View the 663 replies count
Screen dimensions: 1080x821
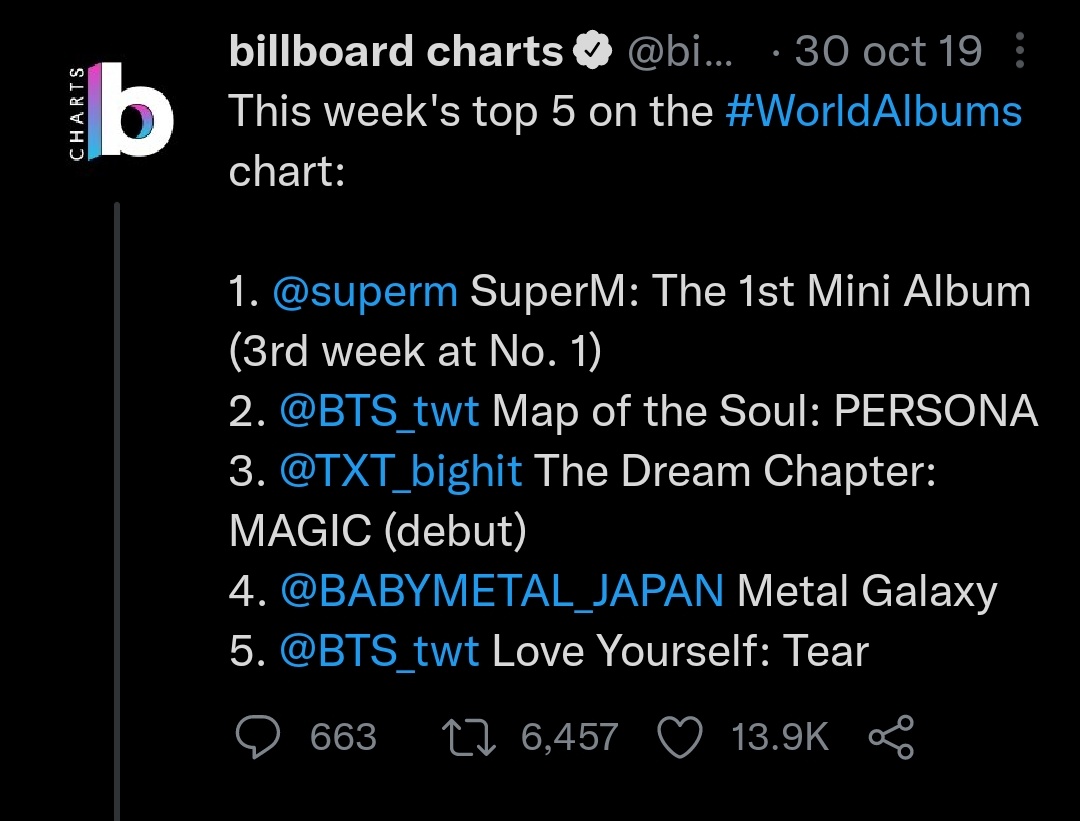343,737
